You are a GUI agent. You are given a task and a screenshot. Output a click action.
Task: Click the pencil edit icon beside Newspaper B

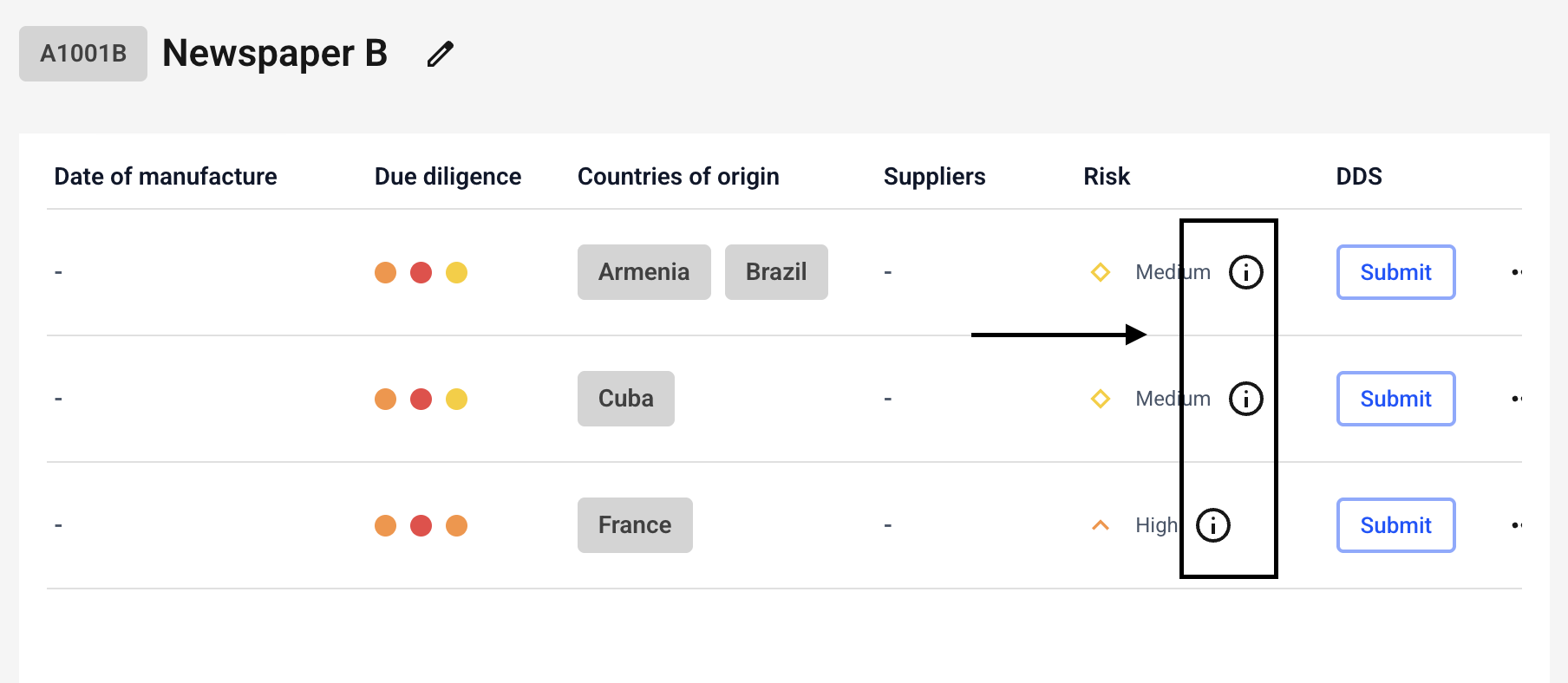pos(440,54)
